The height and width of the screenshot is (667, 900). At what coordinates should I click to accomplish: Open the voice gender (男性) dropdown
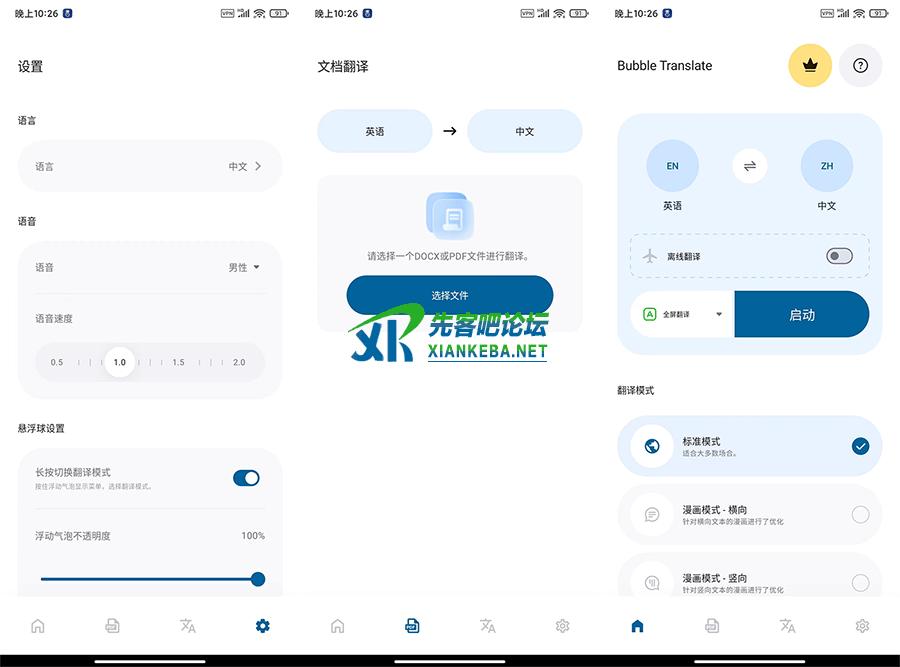coord(244,267)
